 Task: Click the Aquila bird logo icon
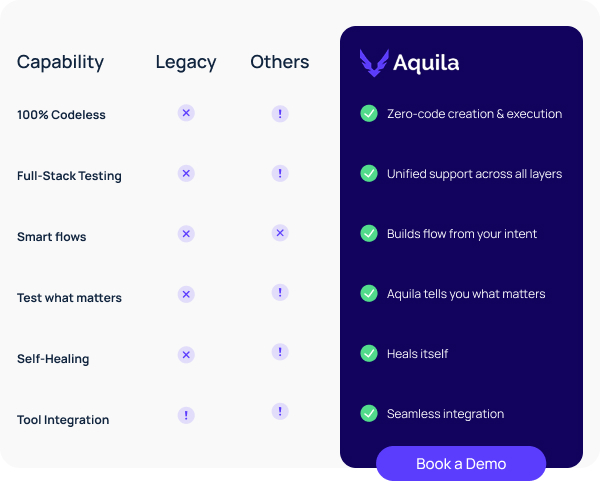click(x=374, y=63)
